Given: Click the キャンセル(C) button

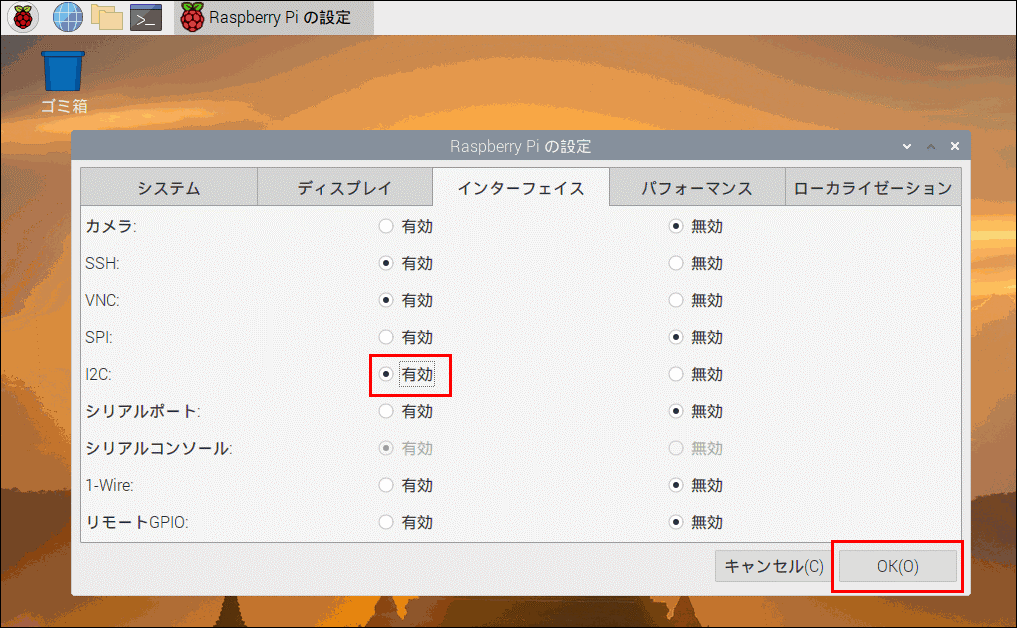Looking at the screenshot, I should click(774, 566).
